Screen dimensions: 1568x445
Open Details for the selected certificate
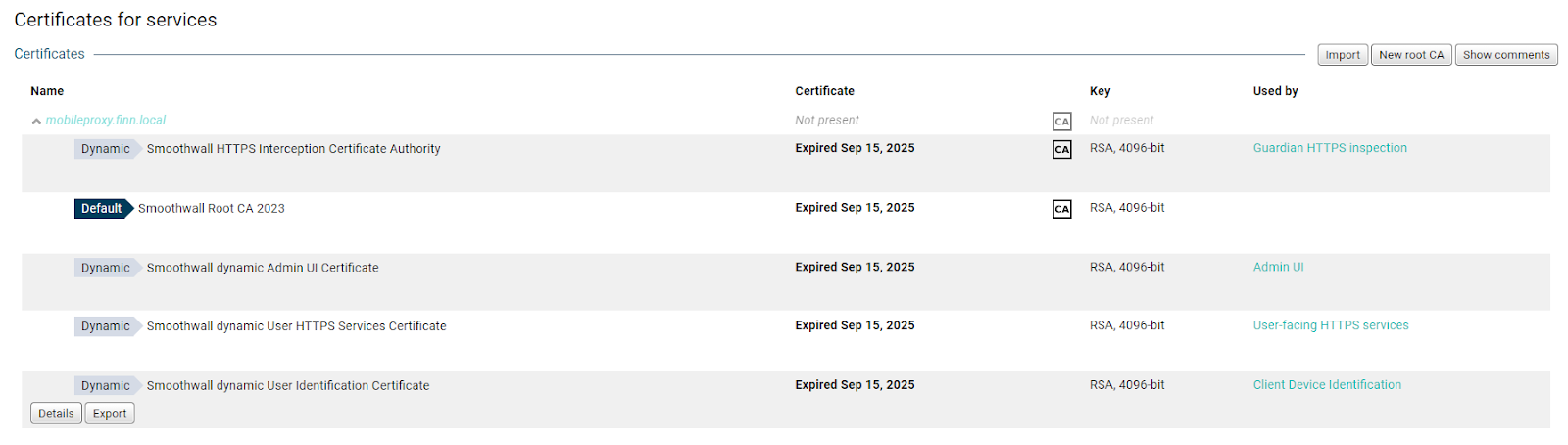pyautogui.click(x=56, y=414)
